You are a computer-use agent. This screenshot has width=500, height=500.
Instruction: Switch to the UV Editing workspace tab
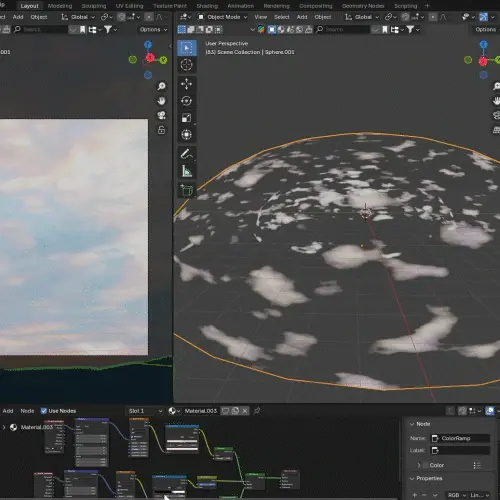[129, 6]
